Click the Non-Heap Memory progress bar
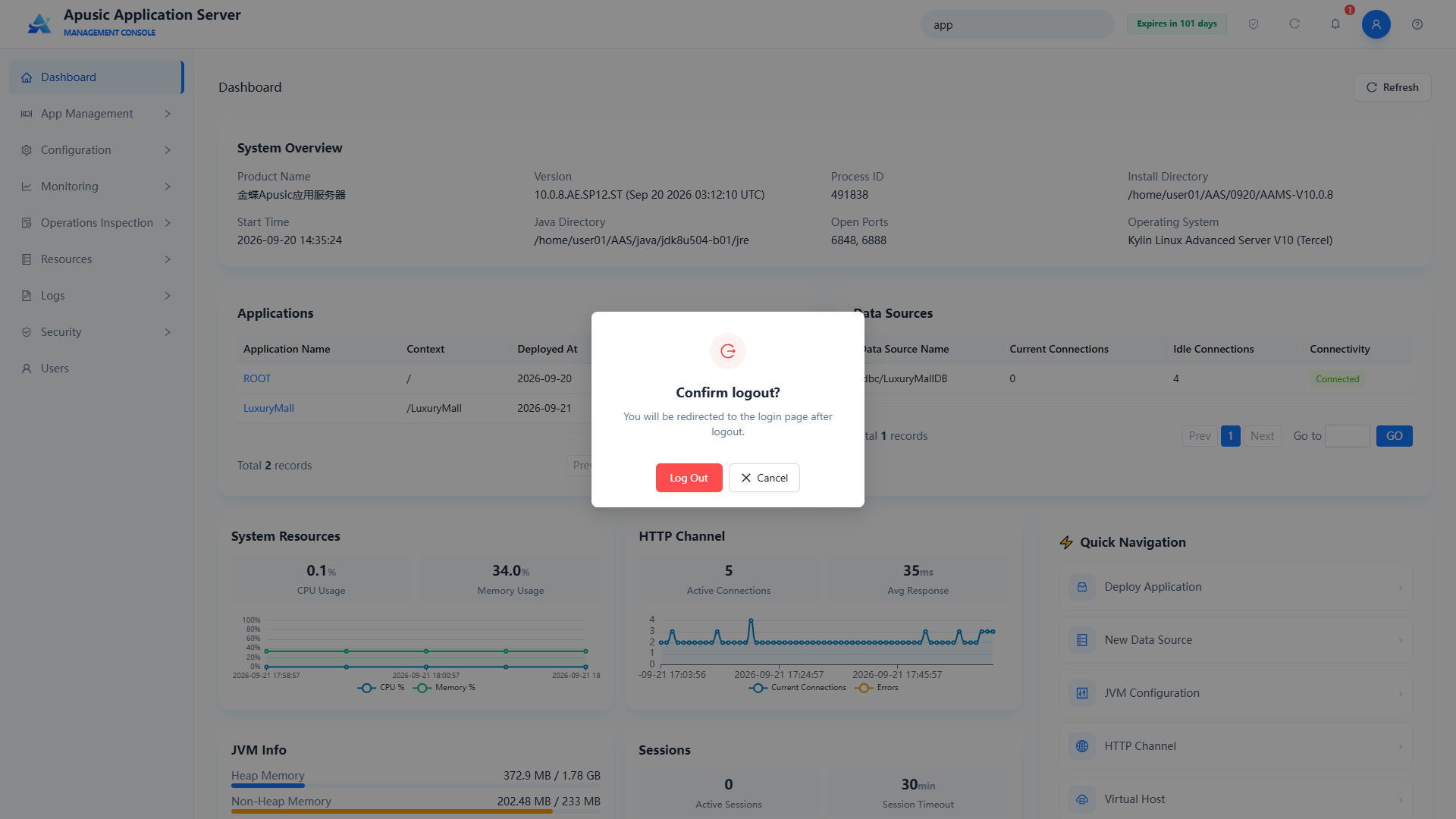The width and height of the screenshot is (1456, 819). point(416,811)
